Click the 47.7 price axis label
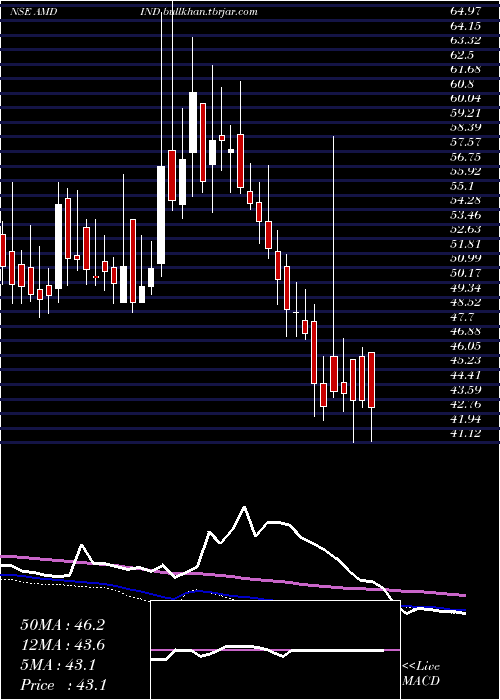 [462, 317]
